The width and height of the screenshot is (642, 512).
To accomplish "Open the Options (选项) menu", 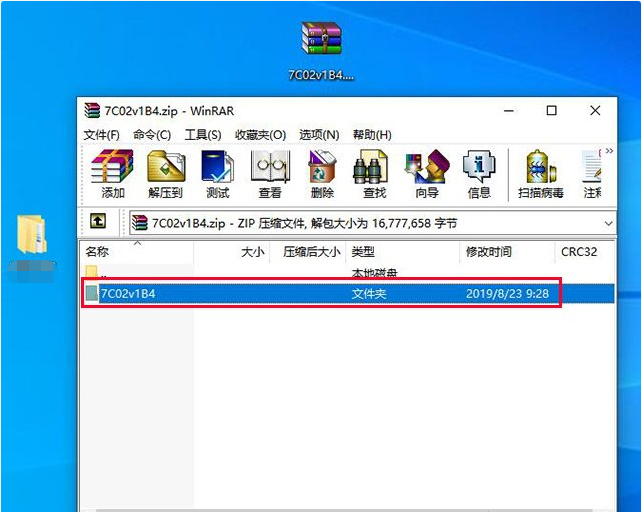I will coord(319,134).
